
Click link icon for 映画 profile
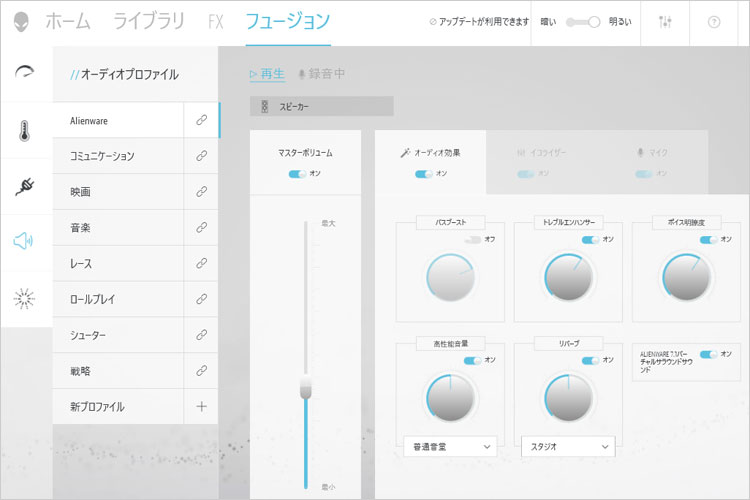pyautogui.click(x=201, y=192)
